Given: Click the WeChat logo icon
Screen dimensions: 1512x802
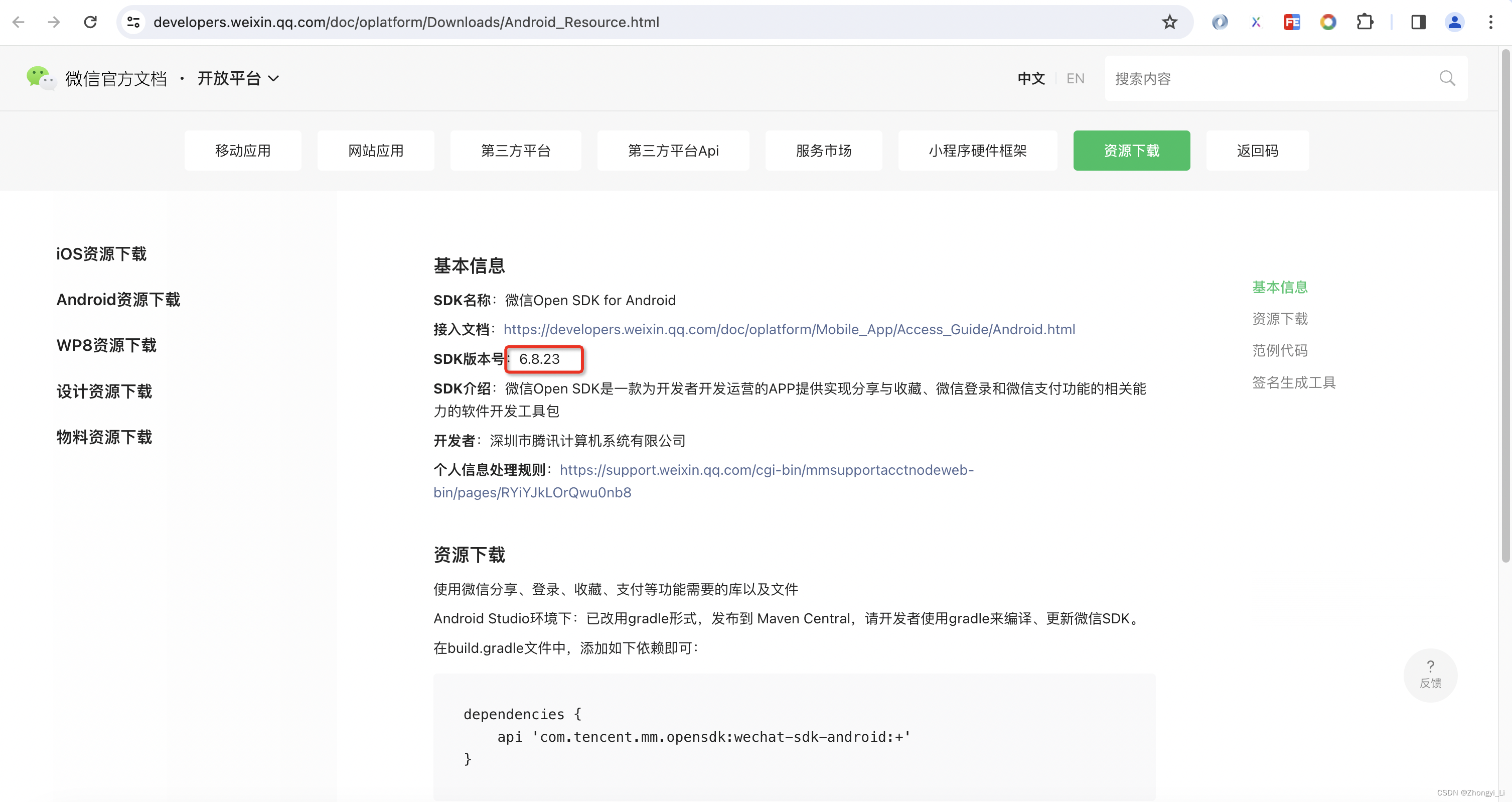Looking at the screenshot, I should 40,78.
